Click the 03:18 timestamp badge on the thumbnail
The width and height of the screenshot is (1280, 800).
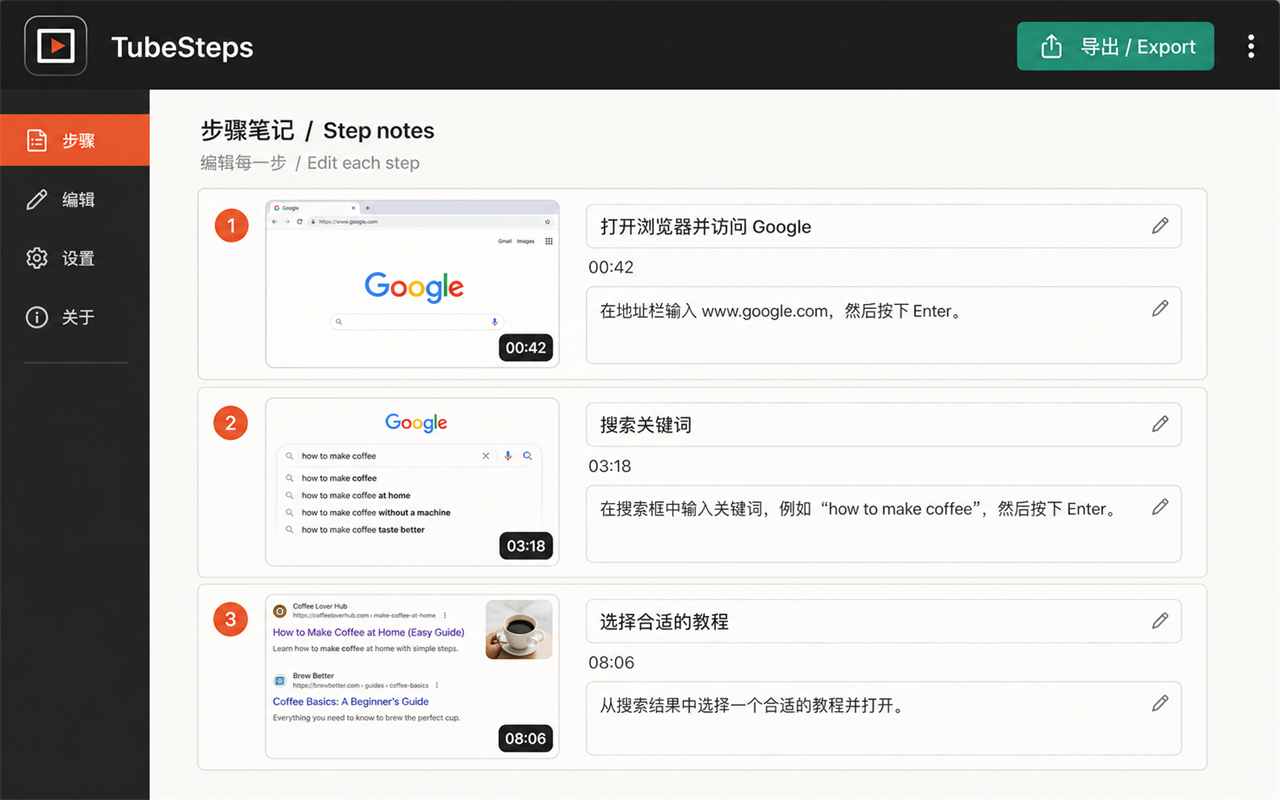526,546
